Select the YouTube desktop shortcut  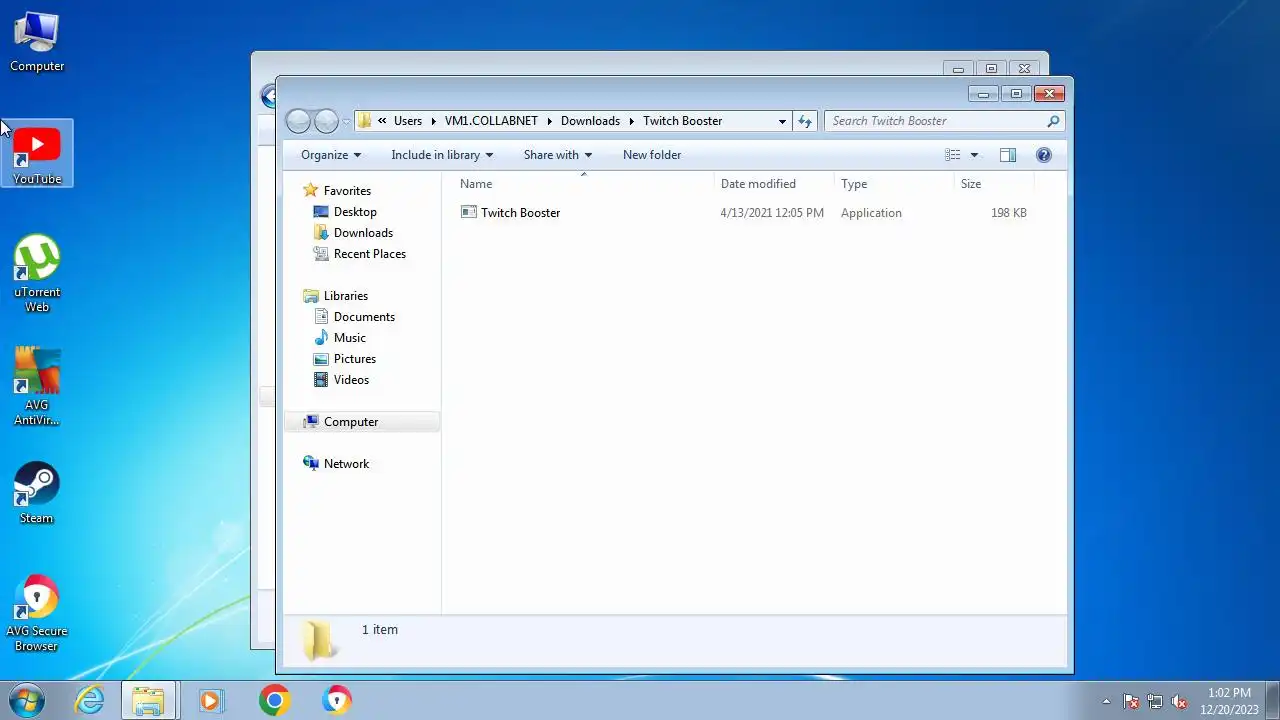point(37,154)
